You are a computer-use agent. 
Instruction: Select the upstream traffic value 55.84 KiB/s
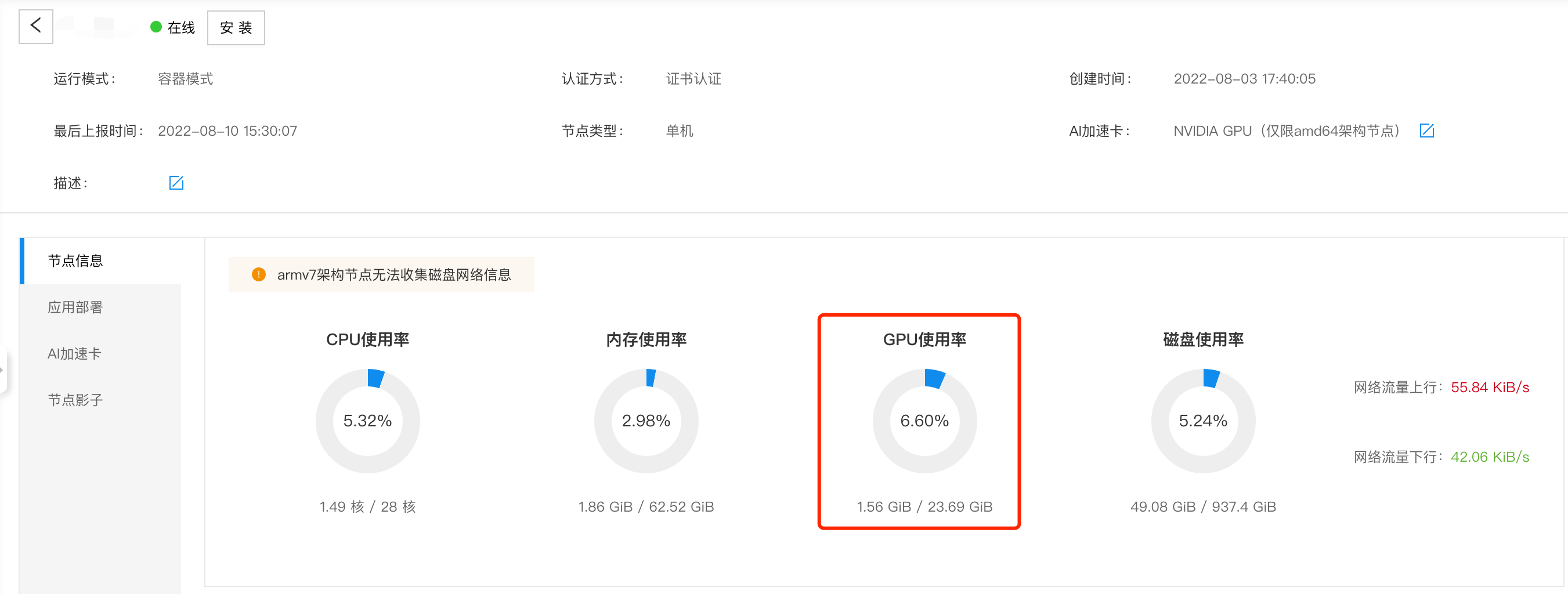point(1490,387)
